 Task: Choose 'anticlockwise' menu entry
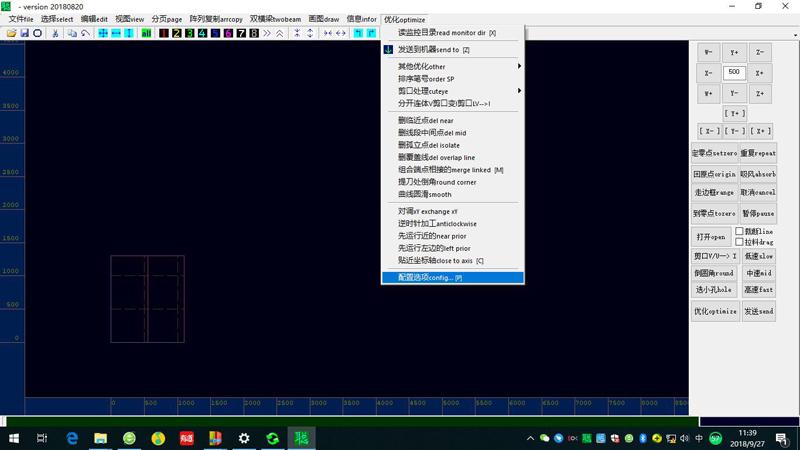pos(453,223)
